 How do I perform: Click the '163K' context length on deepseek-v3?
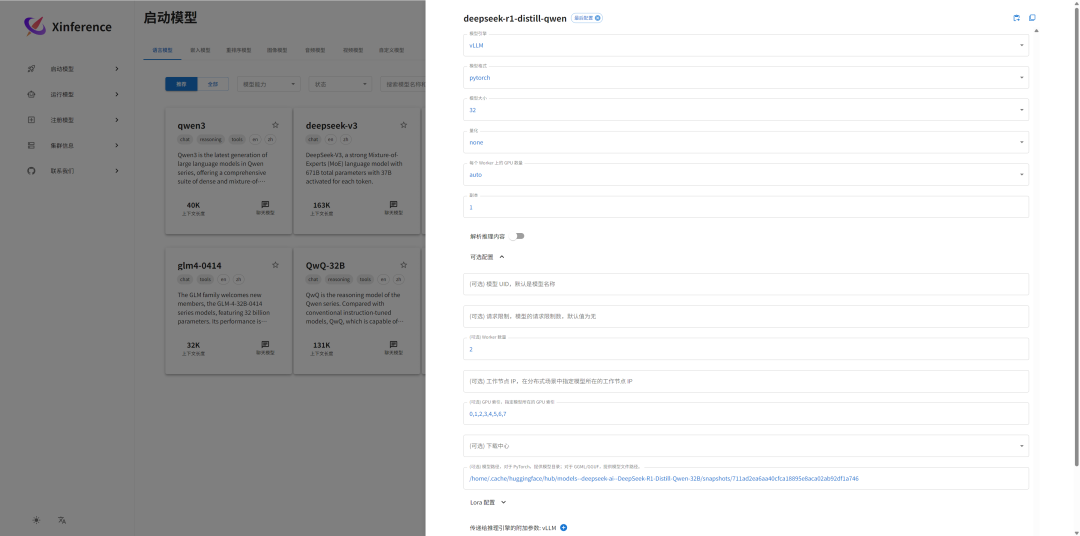(321, 205)
